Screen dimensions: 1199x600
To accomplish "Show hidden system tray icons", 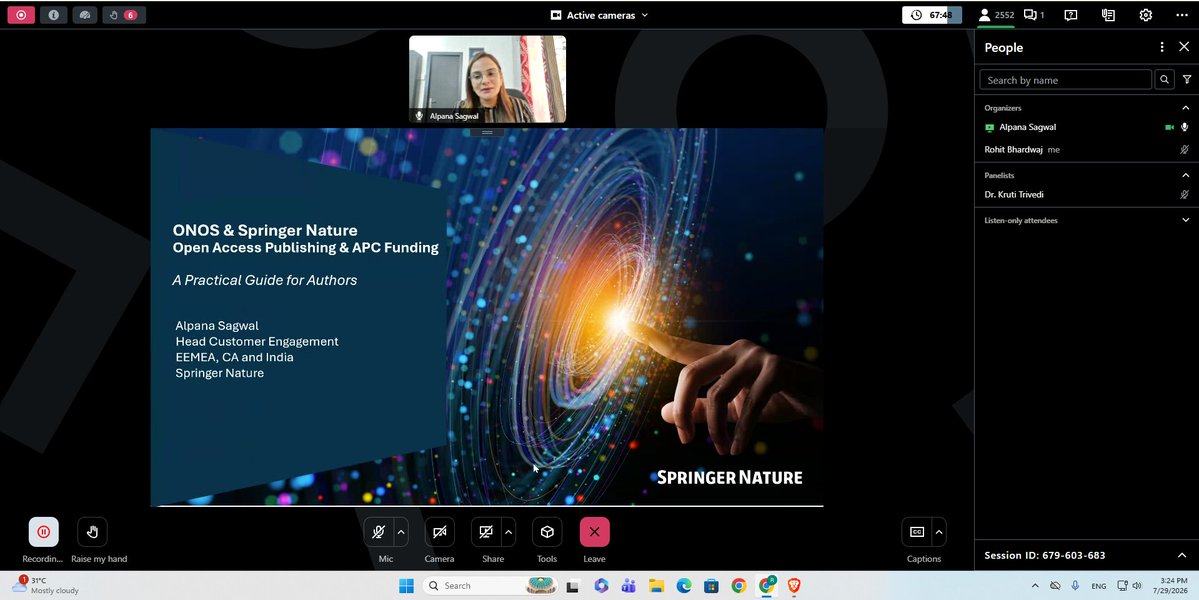I will 1035,585.
